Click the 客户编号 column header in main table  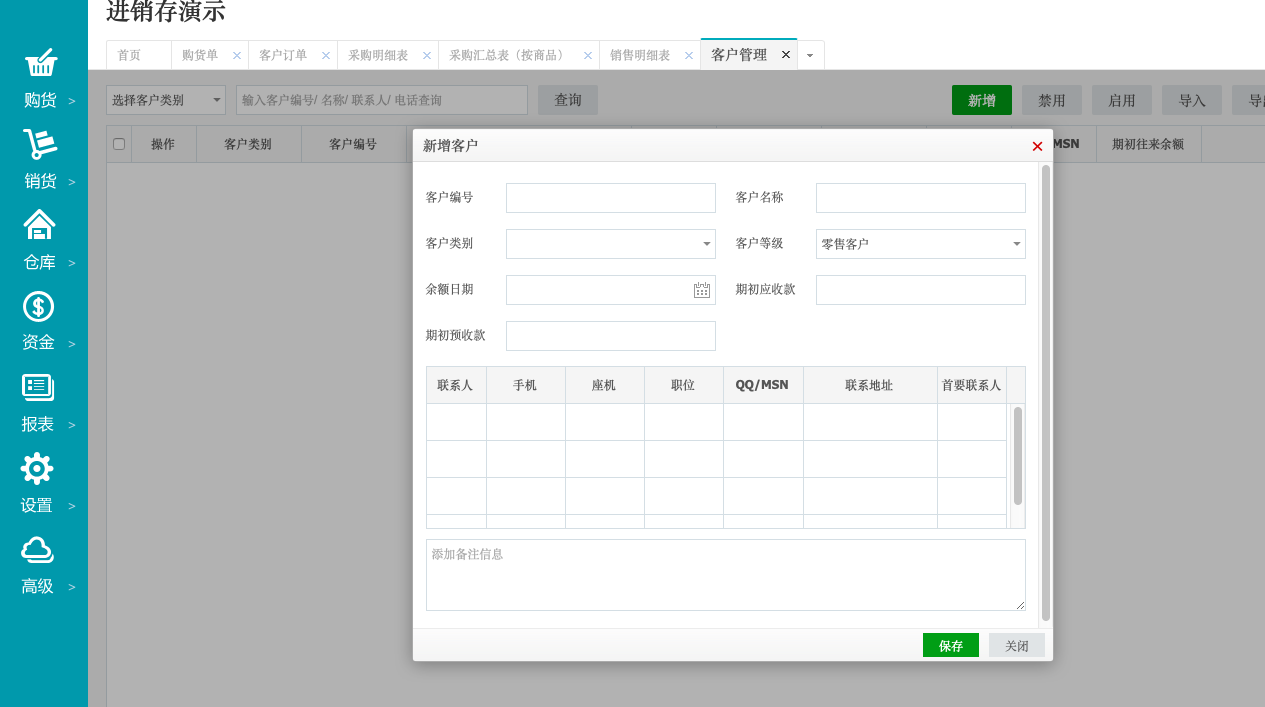[353, 144]
